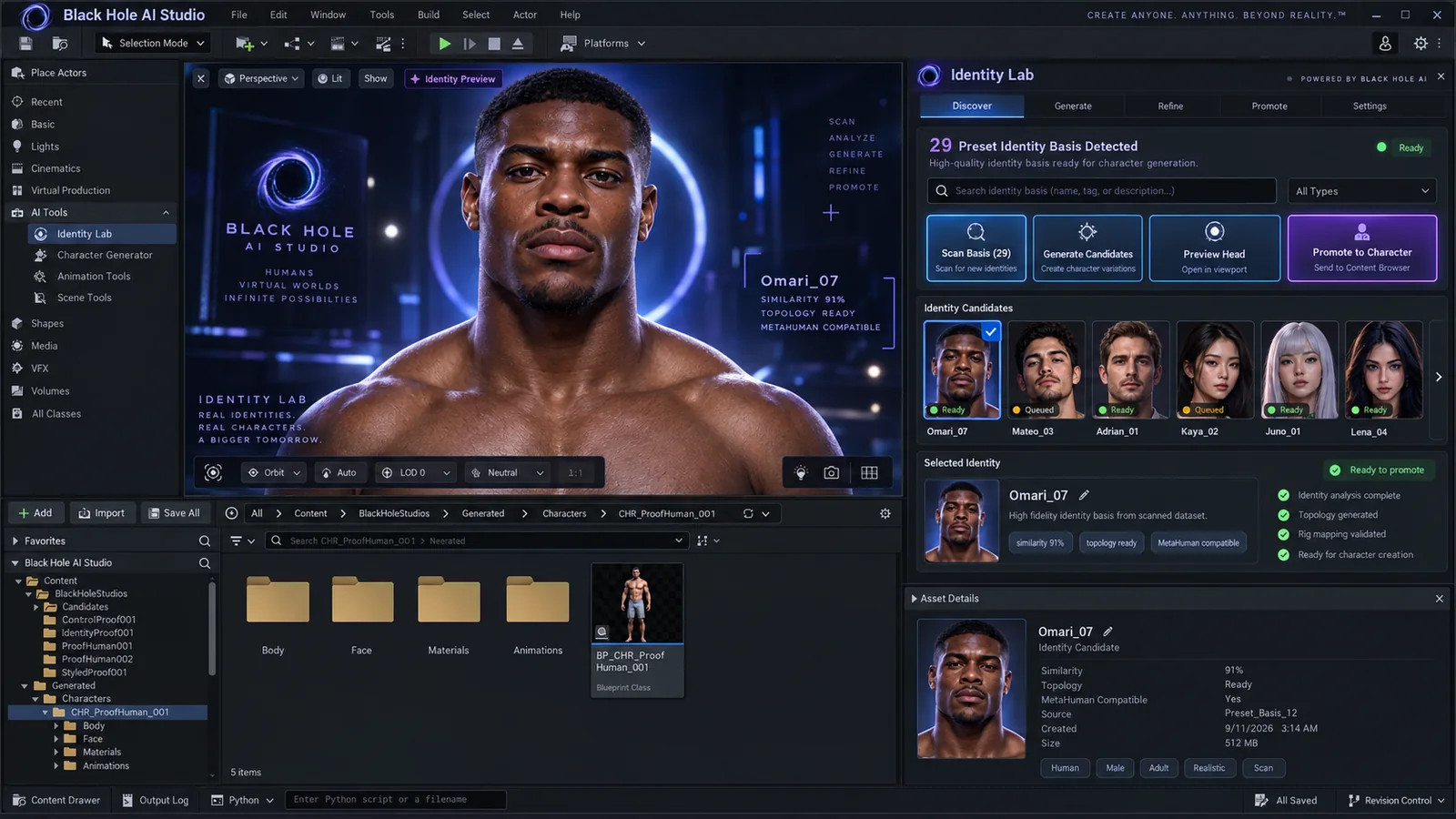
Task: Edit the Omari_07 name in Selected Identity
Action: coord(1084,495)
